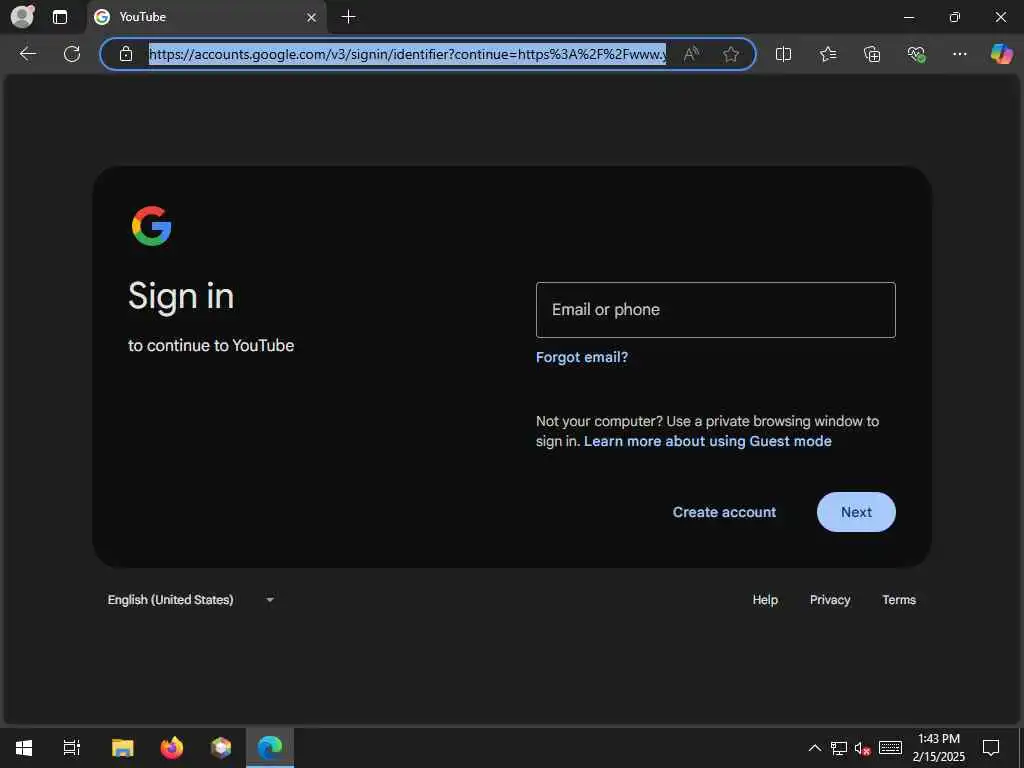Open the Privacy link
1024x768 pixels.
point(830,600)
